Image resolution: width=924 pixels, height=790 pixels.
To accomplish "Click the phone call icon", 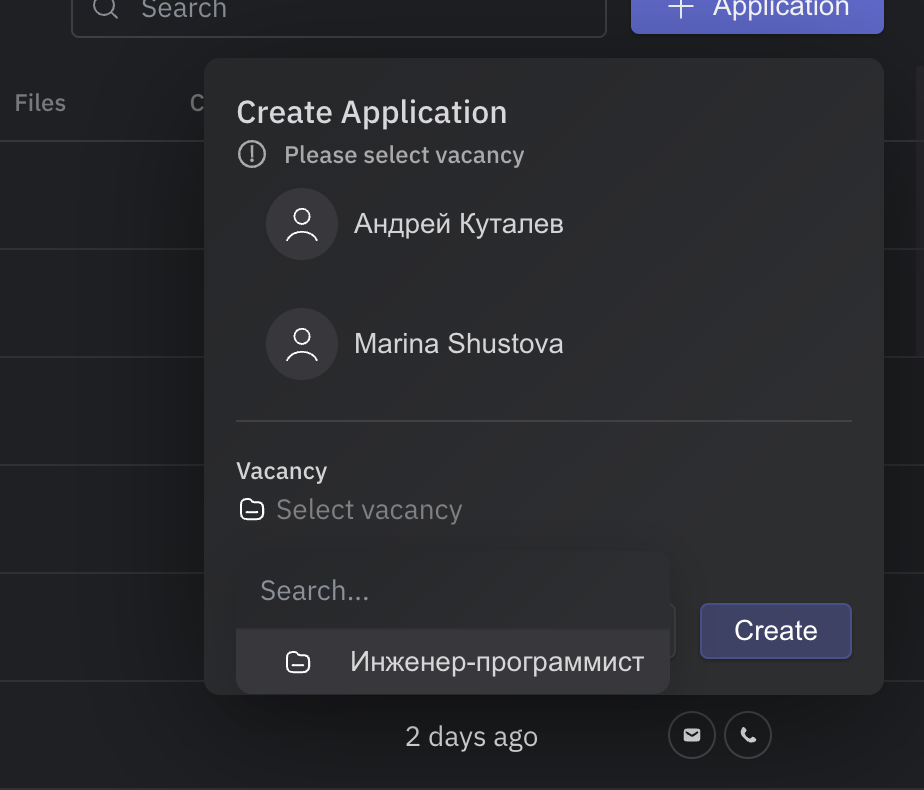I will click(x=747, y=735).
